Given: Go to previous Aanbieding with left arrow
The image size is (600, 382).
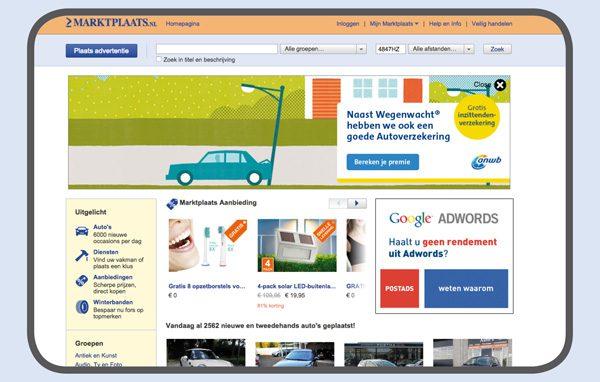Looking at the screenshot, I should point(338,203).
